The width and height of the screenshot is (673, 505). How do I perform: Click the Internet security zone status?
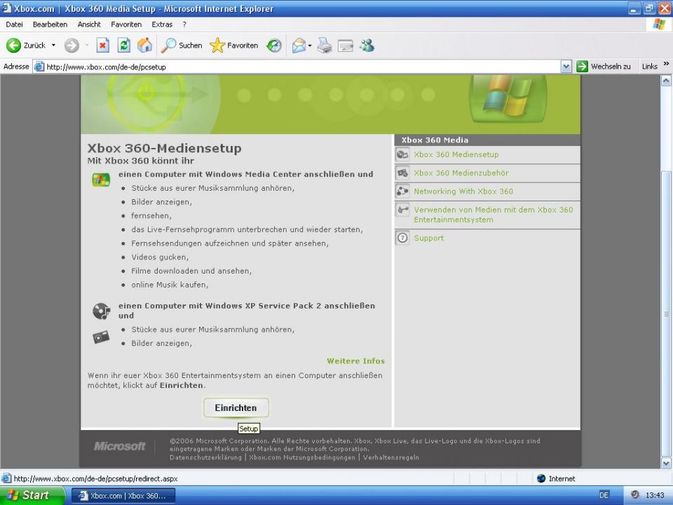(556, 478)
